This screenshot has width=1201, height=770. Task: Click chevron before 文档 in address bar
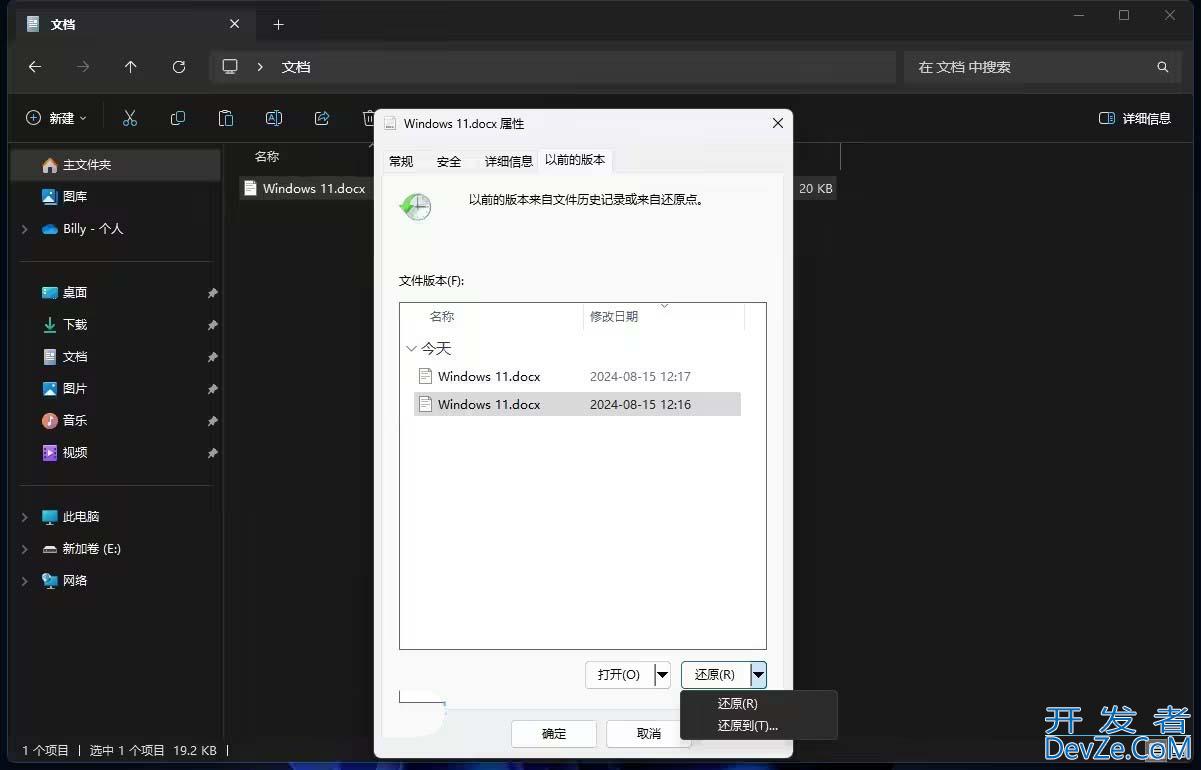tap(260, 67)
